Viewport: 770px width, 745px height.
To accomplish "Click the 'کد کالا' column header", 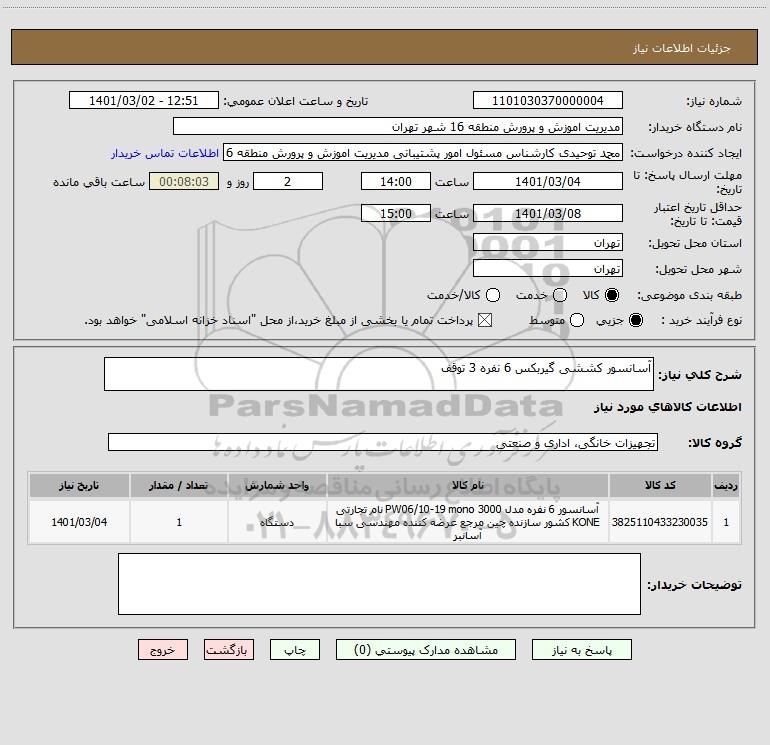I will (660, 485).
